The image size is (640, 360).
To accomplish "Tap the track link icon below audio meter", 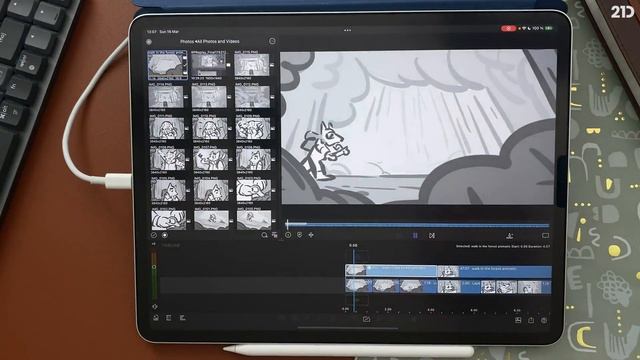I will pos(155,307).
